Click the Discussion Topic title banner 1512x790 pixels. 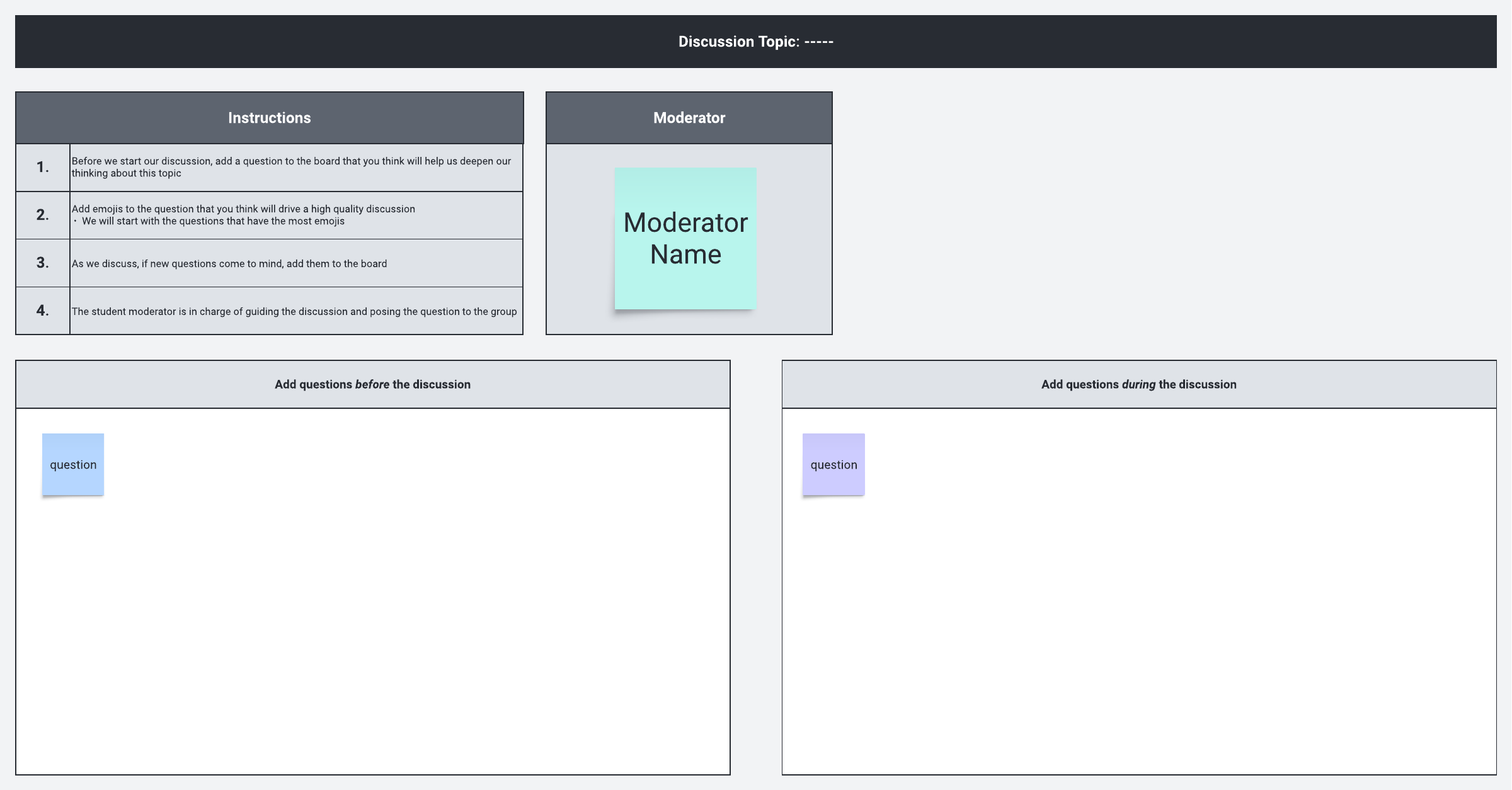(x=755, y=42)
